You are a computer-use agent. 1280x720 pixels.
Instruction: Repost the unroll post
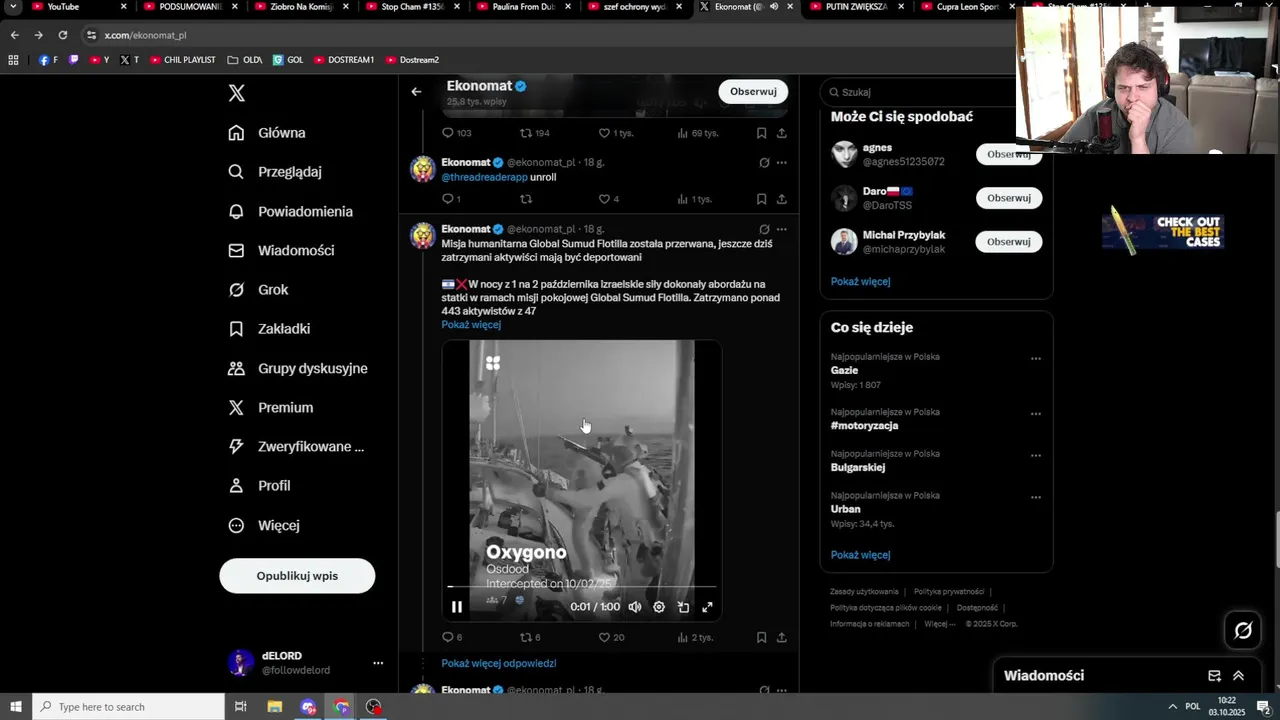point(526,199)
